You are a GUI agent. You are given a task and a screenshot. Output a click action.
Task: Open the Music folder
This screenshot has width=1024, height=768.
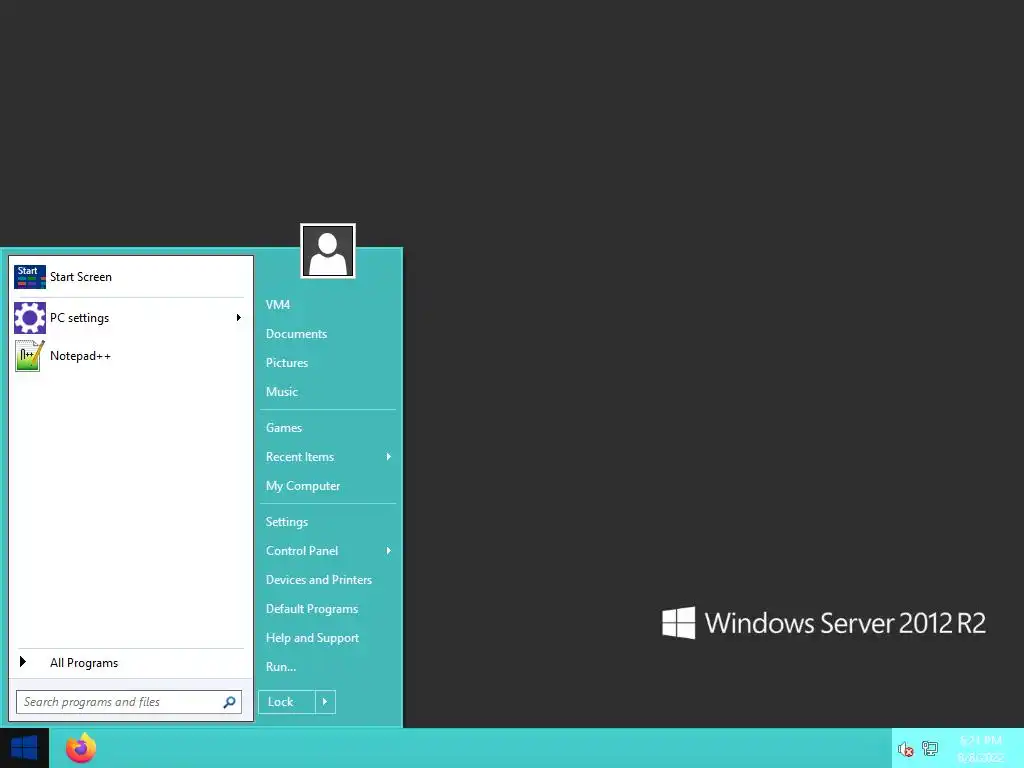pyautogui.click(x=281, y=392)
